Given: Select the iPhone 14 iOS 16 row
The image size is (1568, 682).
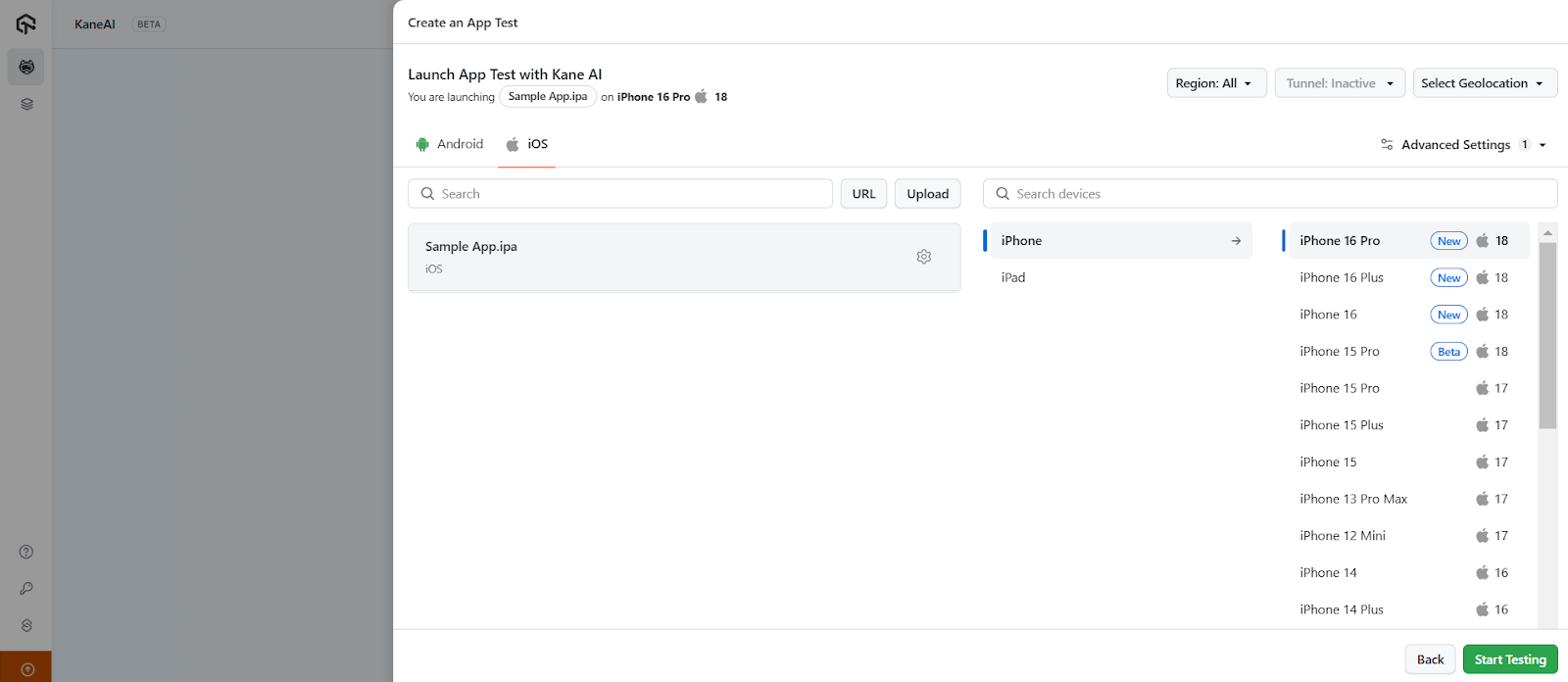Looking at the screenshot, I should [x=1409, y=573].
